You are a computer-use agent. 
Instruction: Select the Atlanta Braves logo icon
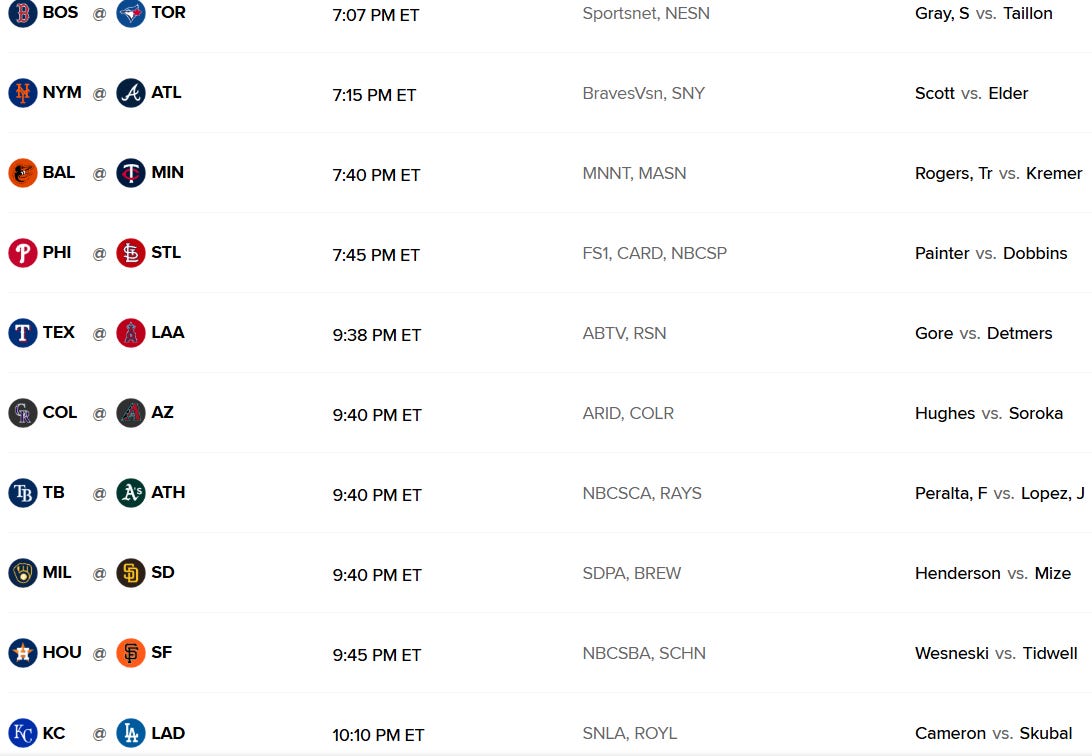coord(131,93)
